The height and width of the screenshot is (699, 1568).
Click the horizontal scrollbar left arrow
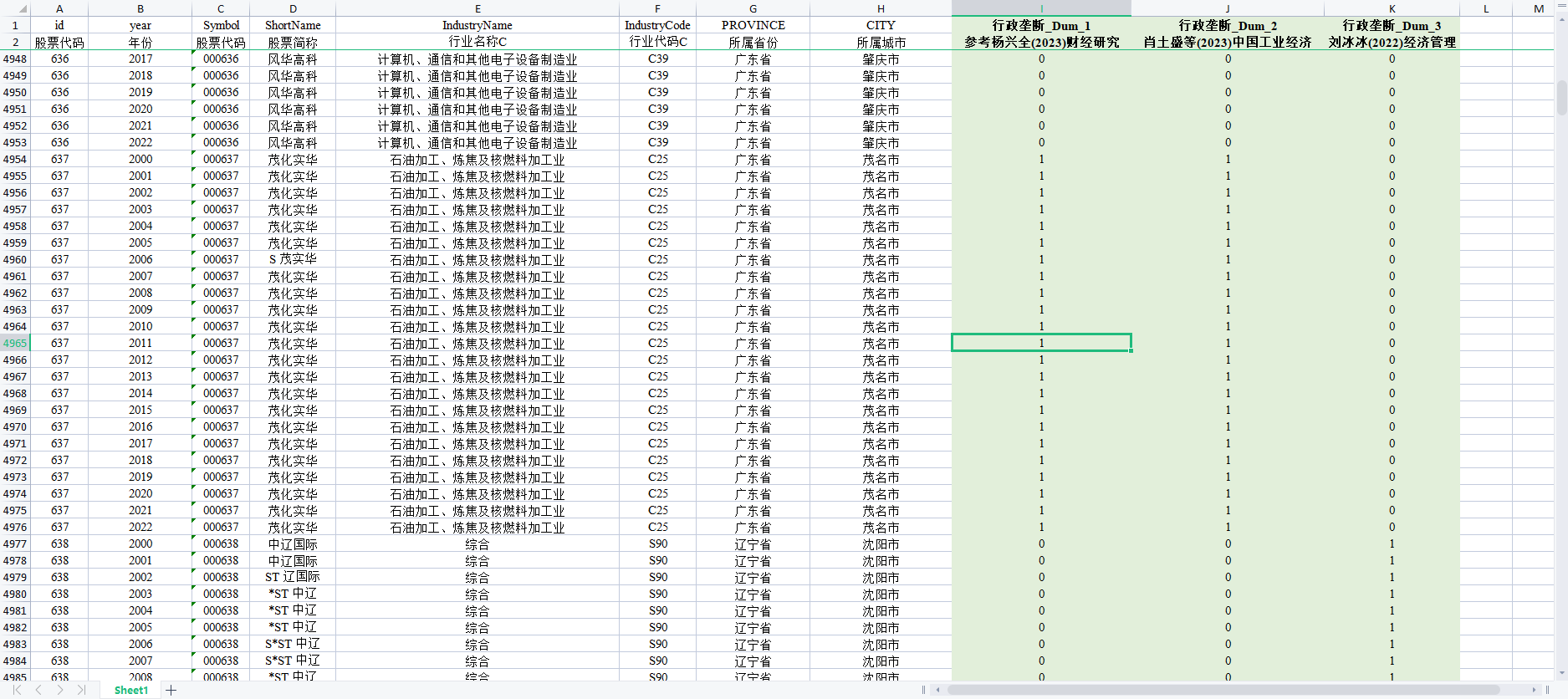(x=938, y=690)
